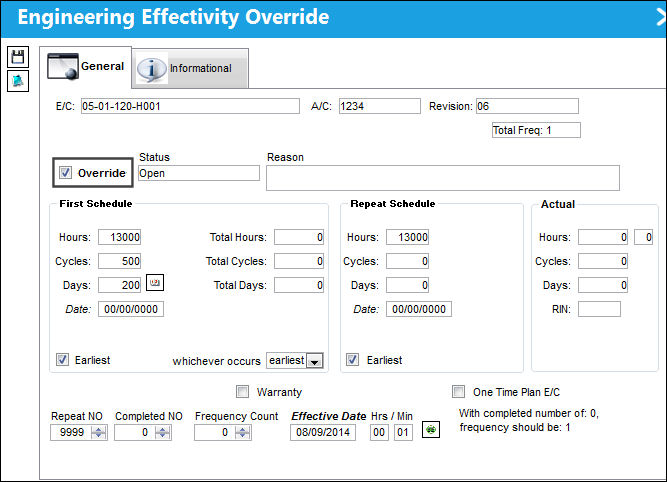The width and height of the screenshot is (667, 482).
Task: Uncheck Earliest in First Schedule
Action: [x=62, y=359]
